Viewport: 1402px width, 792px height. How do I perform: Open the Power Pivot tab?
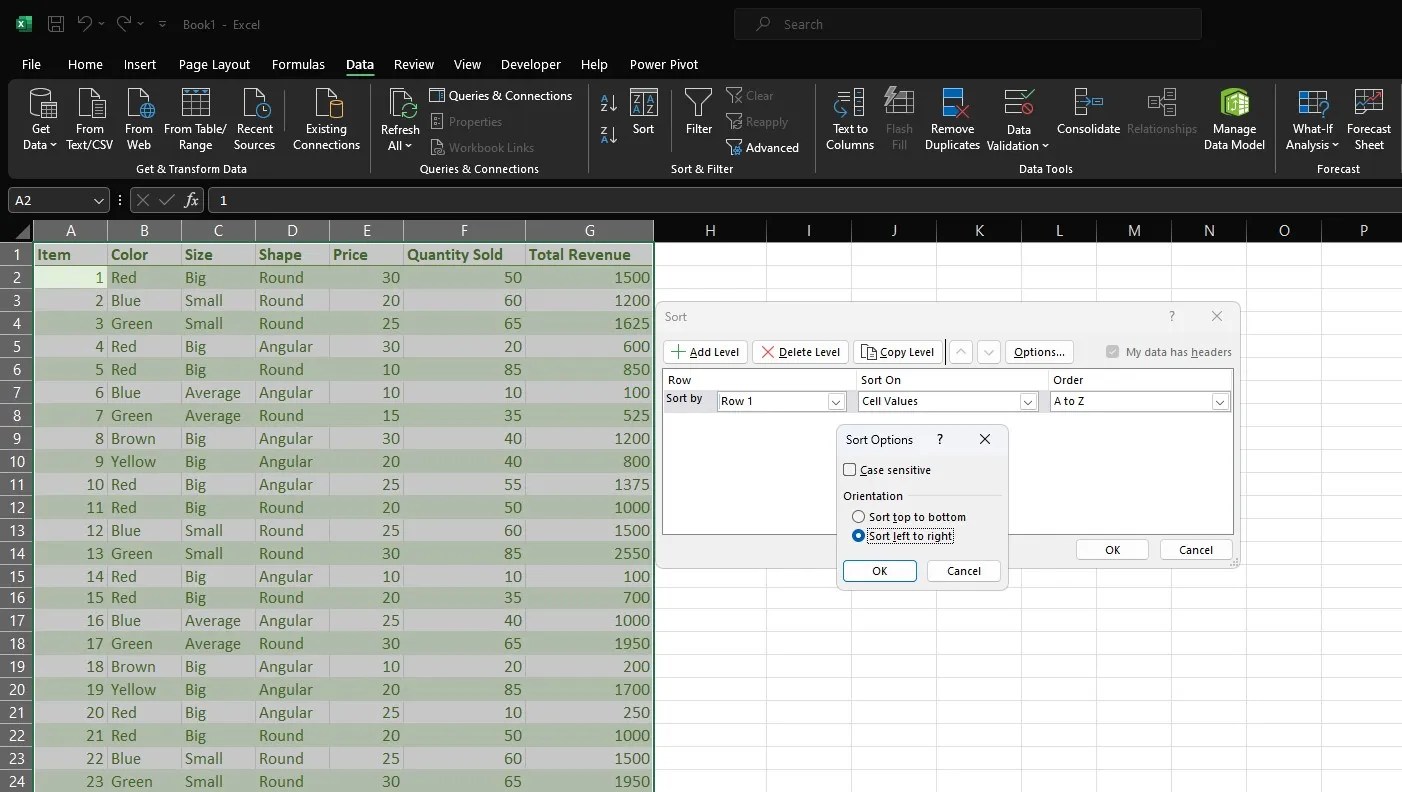[664, 64]
